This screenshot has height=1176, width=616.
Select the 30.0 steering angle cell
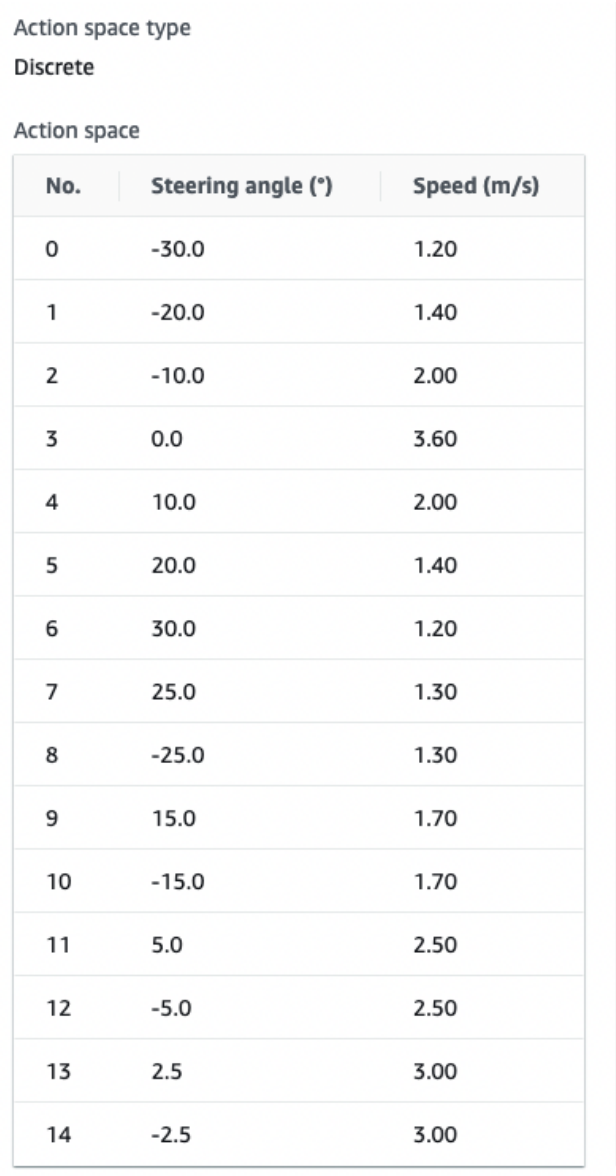172,629
